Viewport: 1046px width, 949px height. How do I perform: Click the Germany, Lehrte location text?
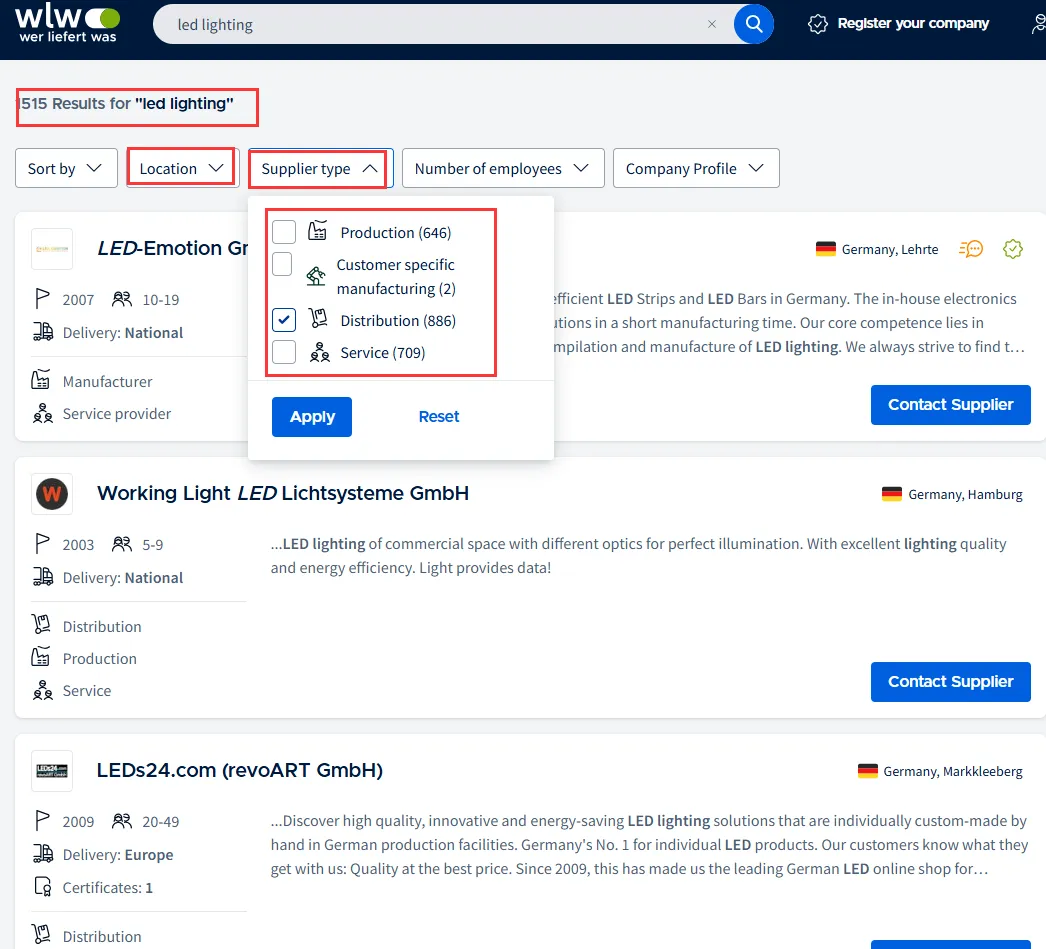tap(890, 249)
